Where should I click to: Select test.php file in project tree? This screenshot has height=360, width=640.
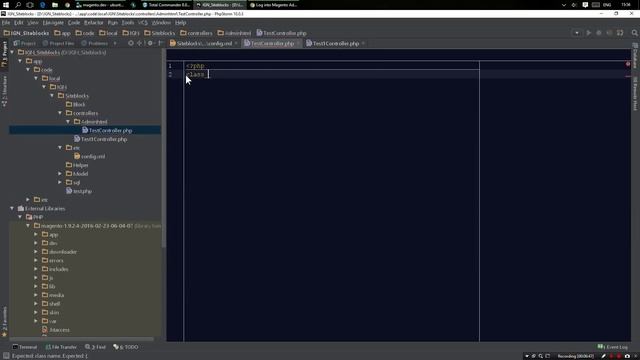[79, 191]
